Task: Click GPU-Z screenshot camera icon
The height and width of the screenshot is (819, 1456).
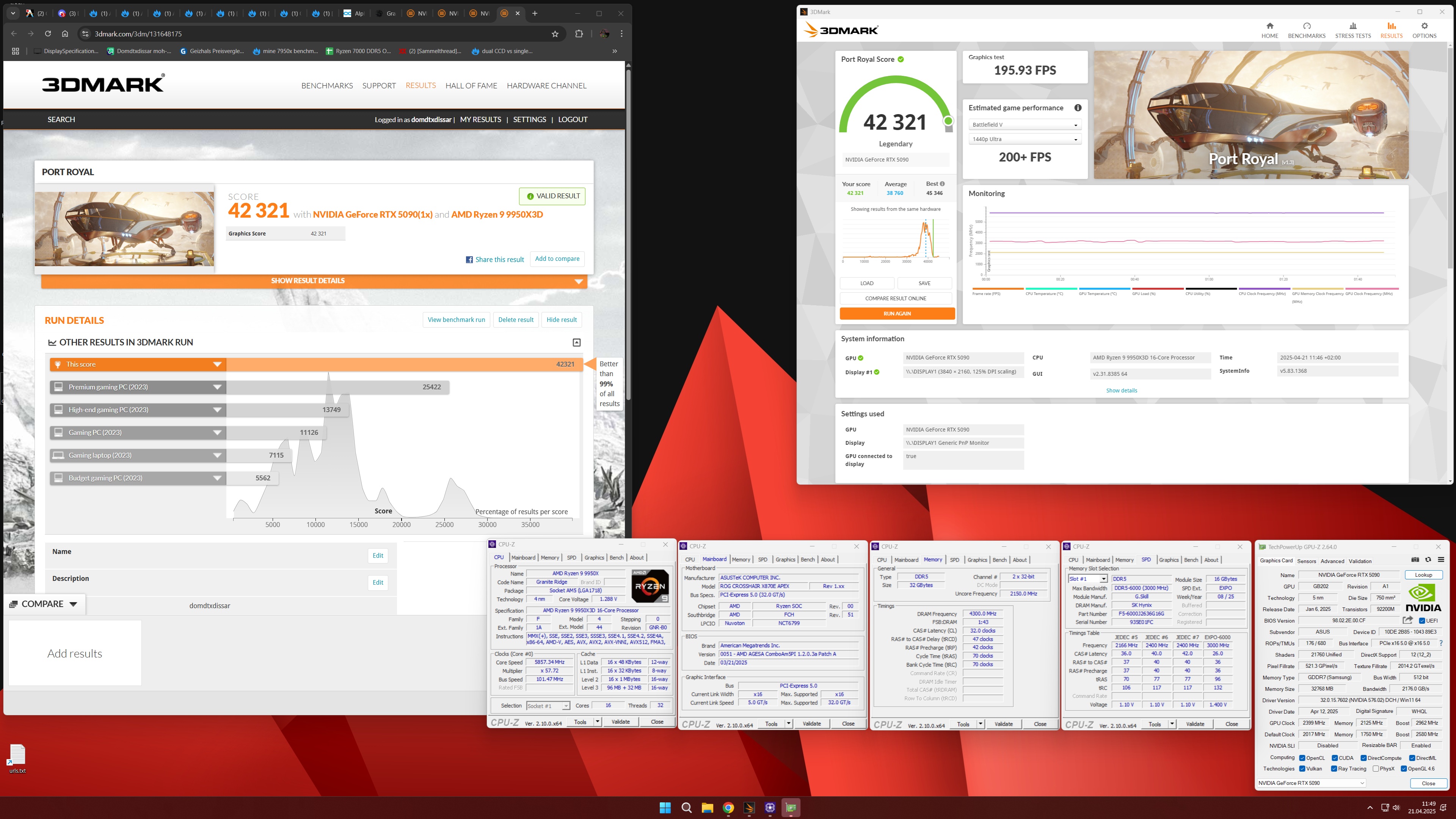Action: coord(1415,560)
